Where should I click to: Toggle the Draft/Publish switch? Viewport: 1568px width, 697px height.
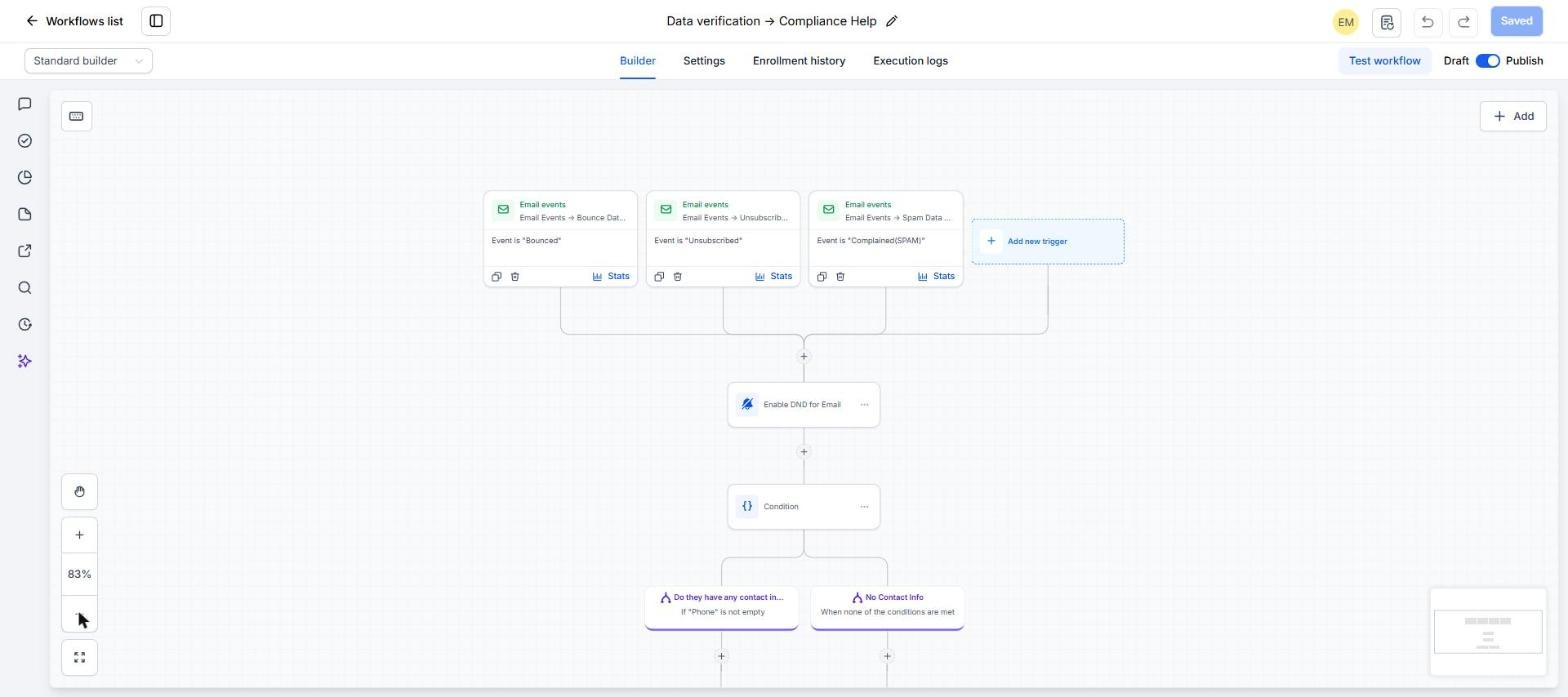click(1487, 61)
